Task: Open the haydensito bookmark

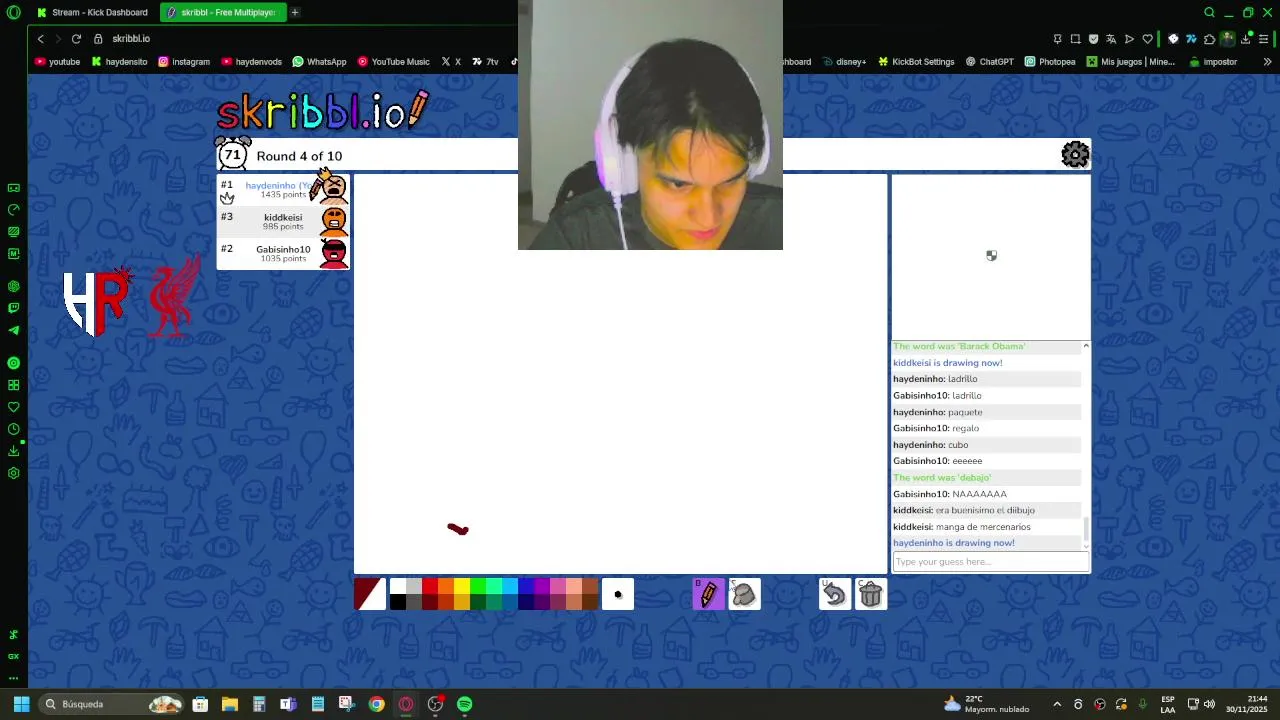Action: 119,61
